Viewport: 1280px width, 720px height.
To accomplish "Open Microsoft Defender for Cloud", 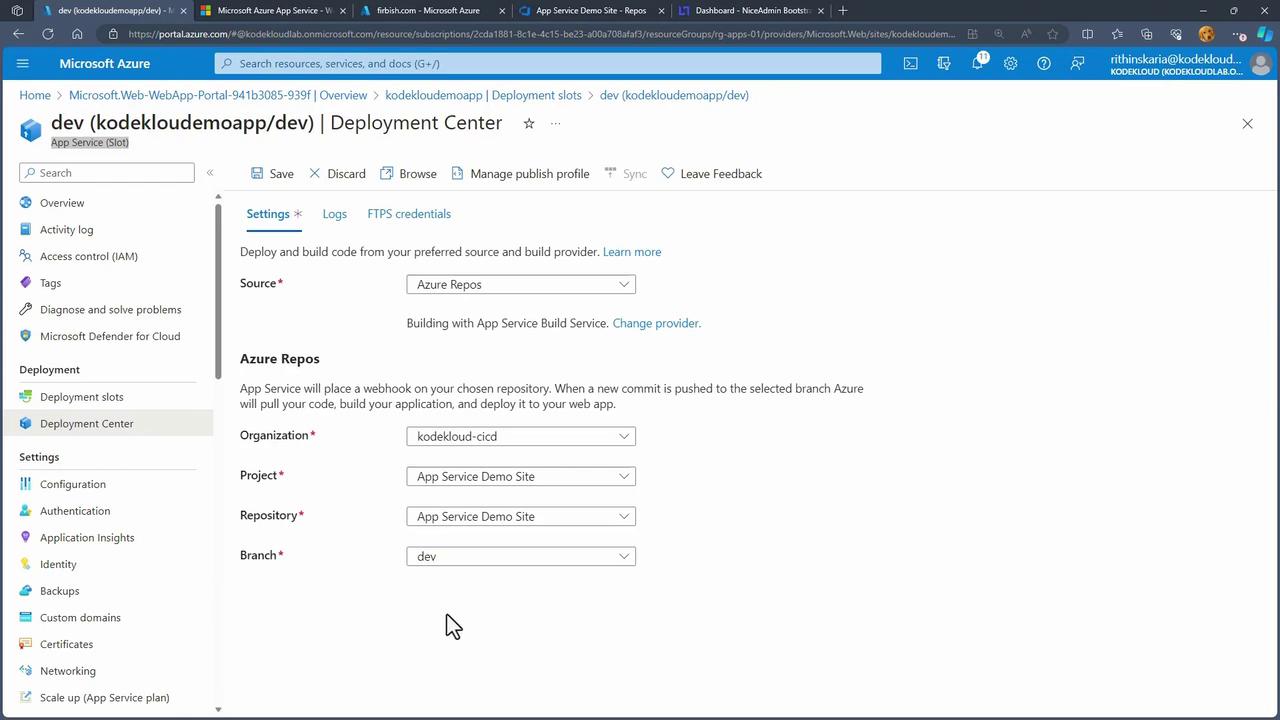I will 110,336.
